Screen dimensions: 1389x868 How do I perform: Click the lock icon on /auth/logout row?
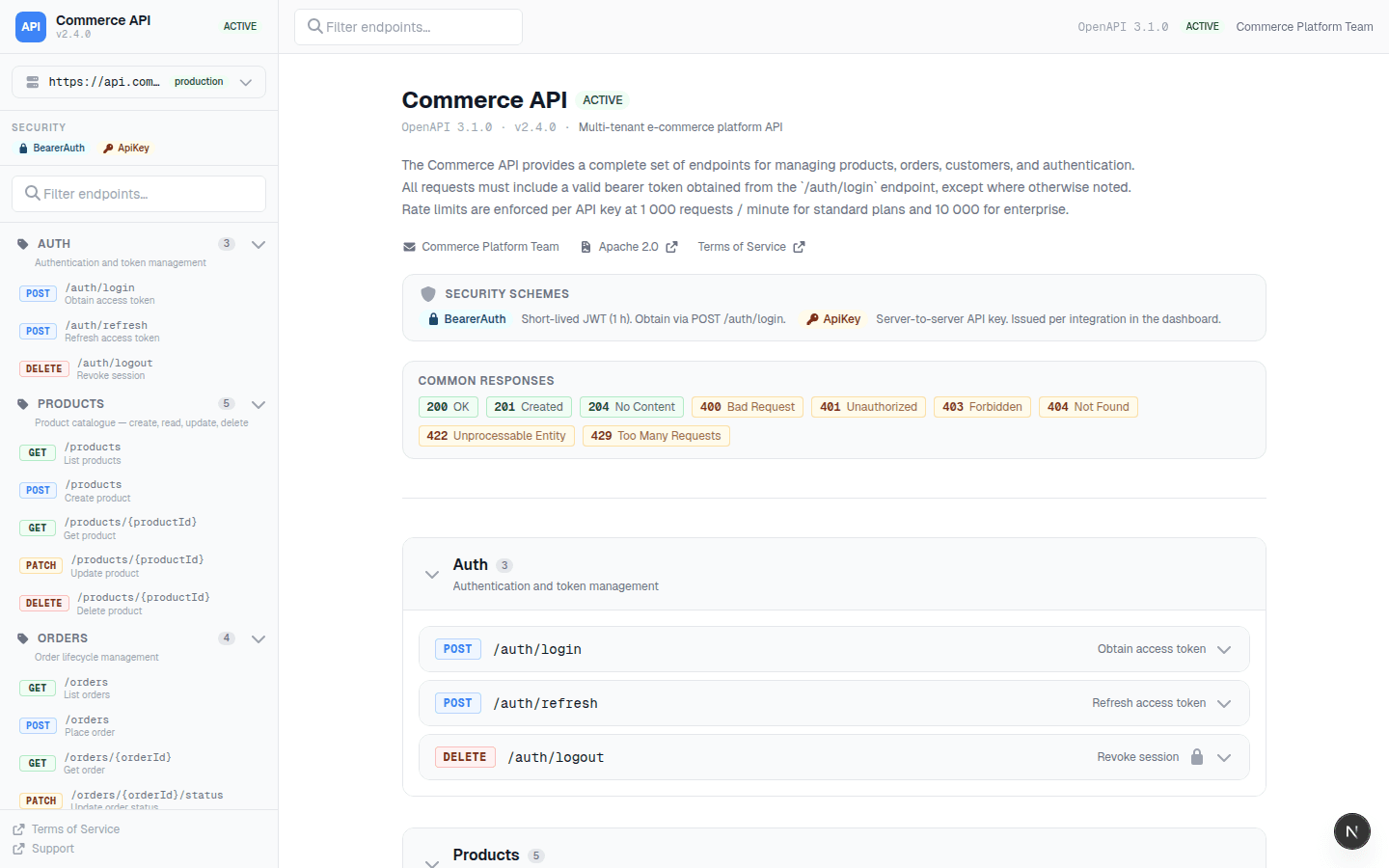(1197, 757)
